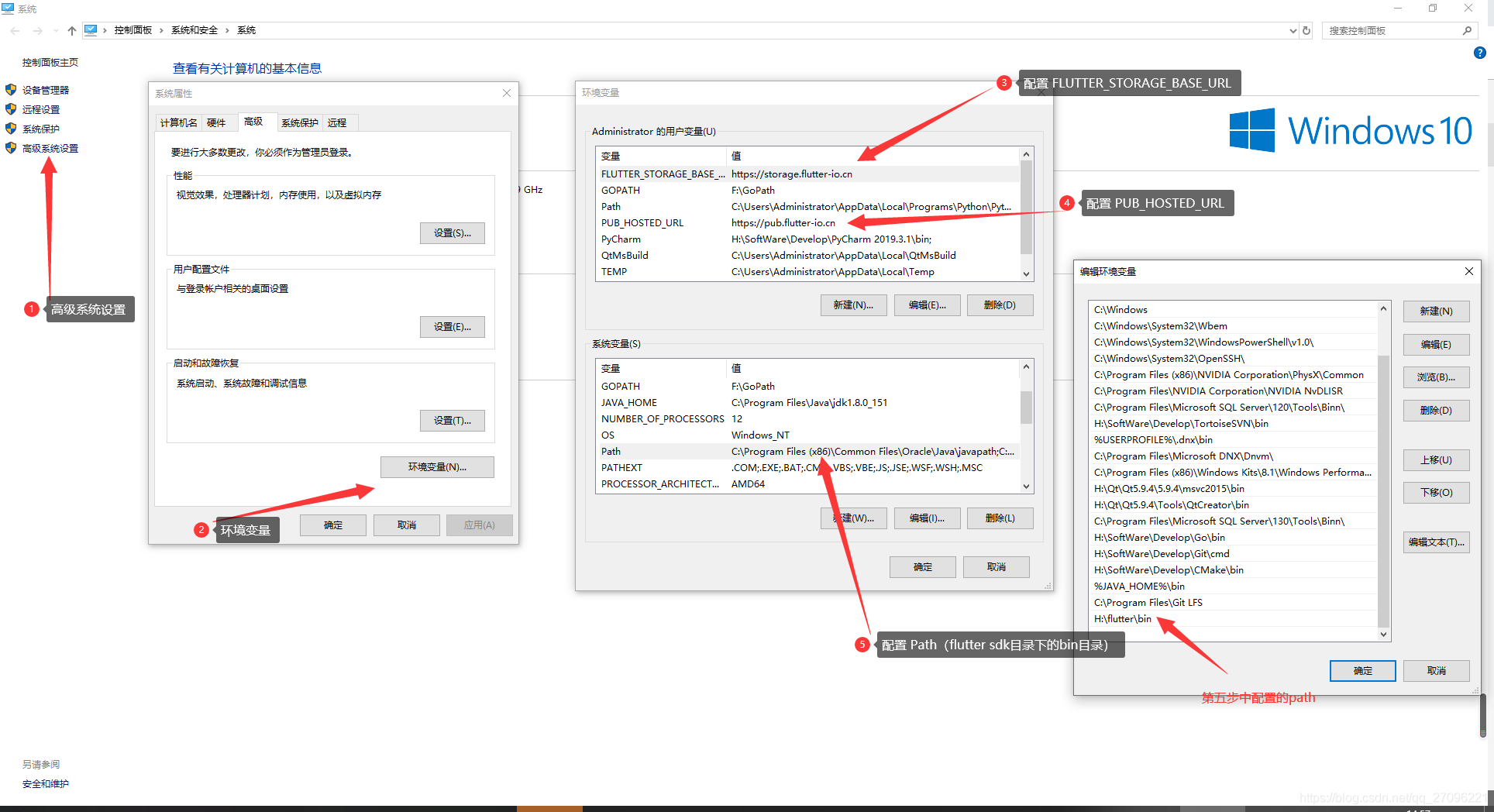Open 高级系统设置 in the sidebar
The width and height of the screenshot is (1494, 812).
tap(50, 148)
